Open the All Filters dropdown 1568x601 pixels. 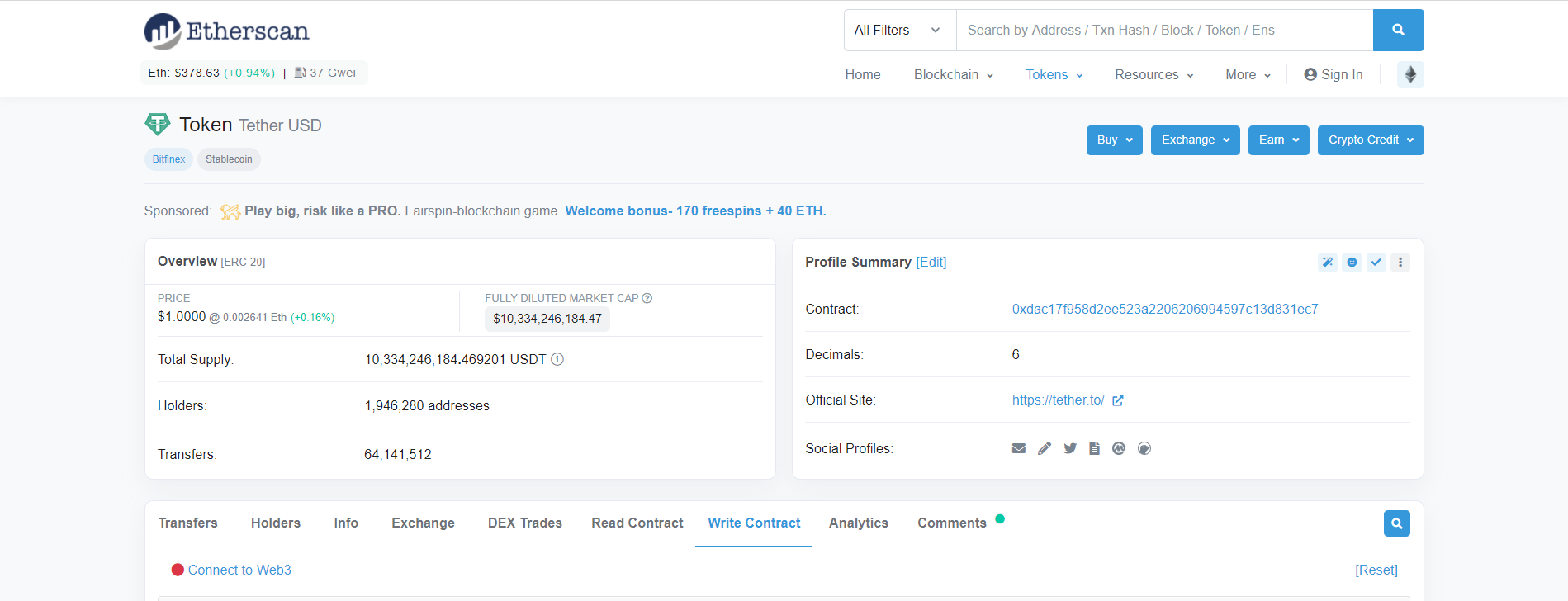click(x=900, y=30)
